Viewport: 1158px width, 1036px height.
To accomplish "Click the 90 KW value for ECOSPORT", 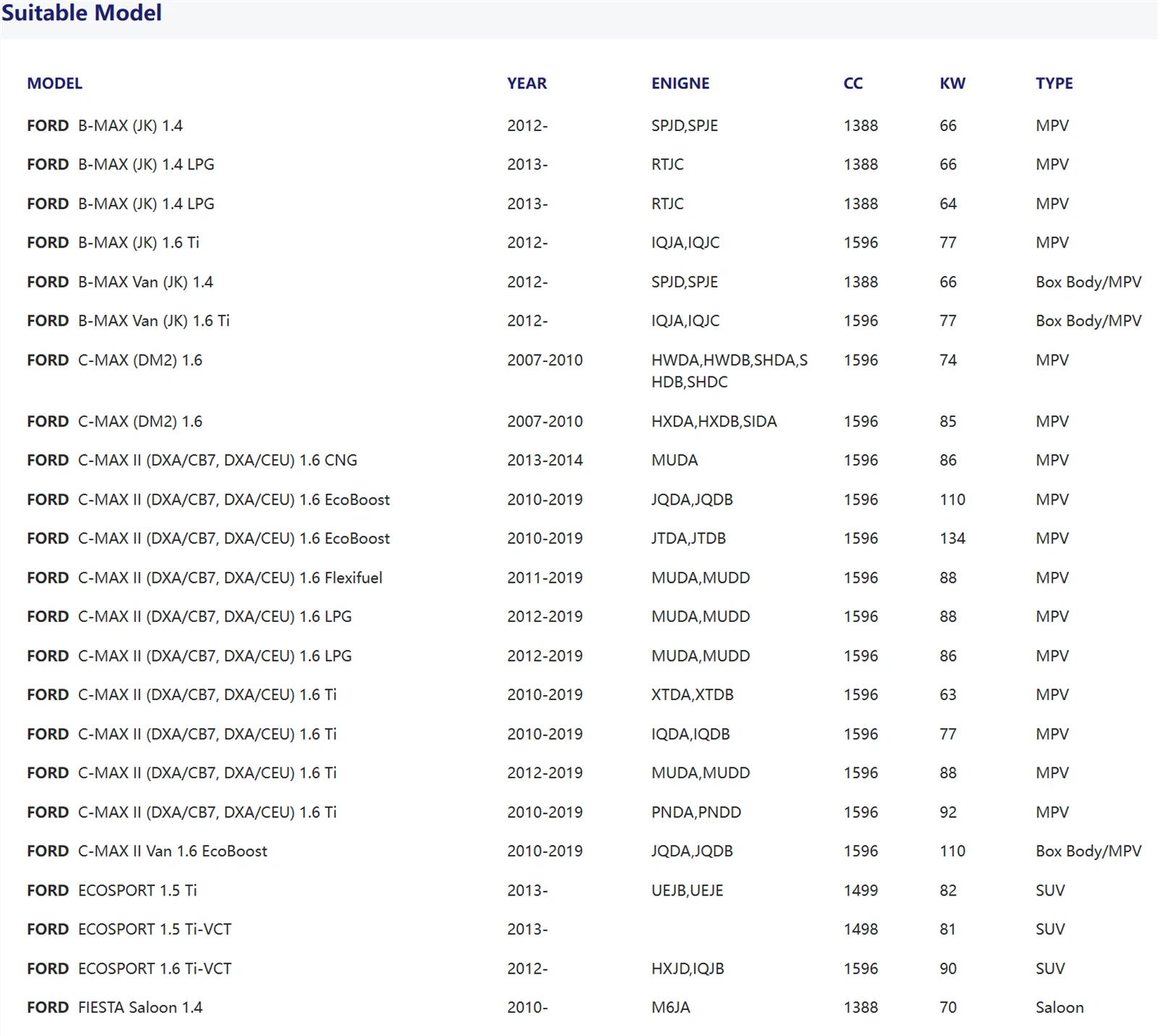I will tap(948, 969).
